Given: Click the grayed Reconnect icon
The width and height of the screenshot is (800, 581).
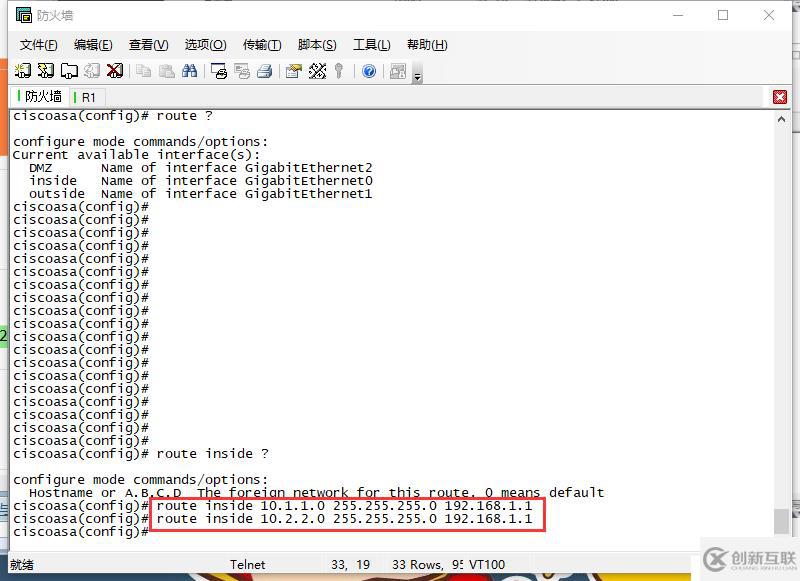Looking at the screenshot, I should coord(92,71).
